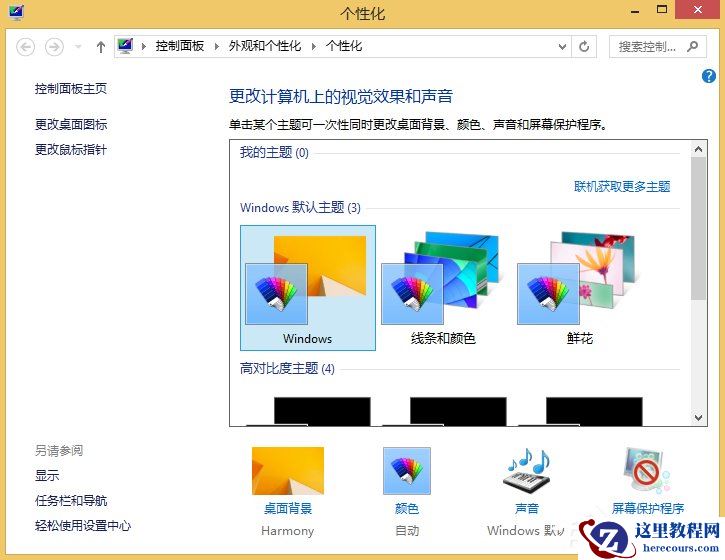
Task: Open 外观和个性化 breadcrumb
Action: [265, 46]
